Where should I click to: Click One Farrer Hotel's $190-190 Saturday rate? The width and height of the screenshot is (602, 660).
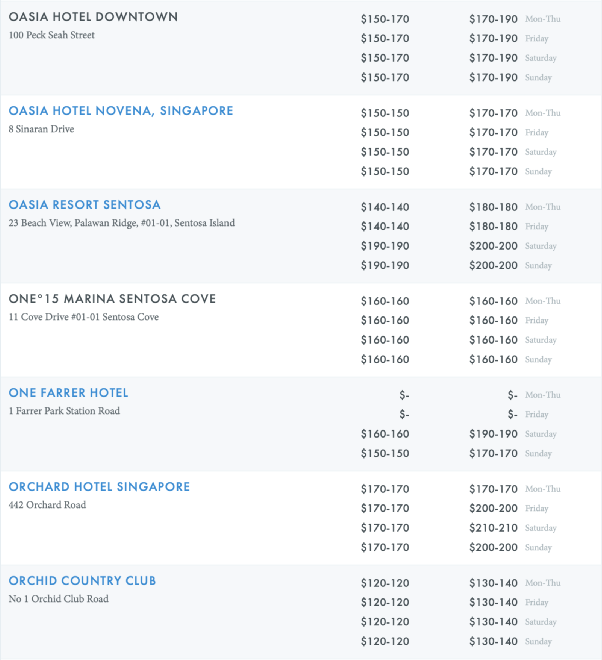(x=493, y=434)
